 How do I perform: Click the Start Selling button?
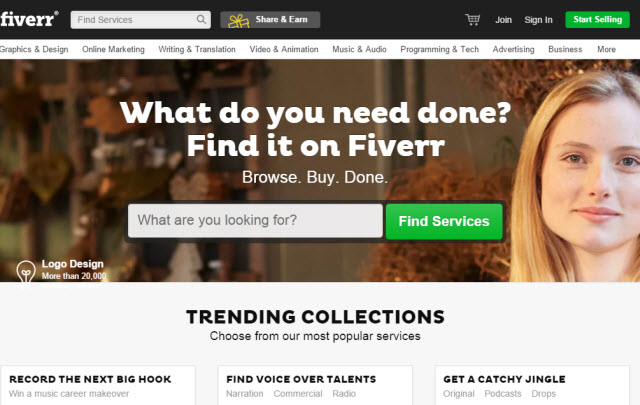point(597,20)
